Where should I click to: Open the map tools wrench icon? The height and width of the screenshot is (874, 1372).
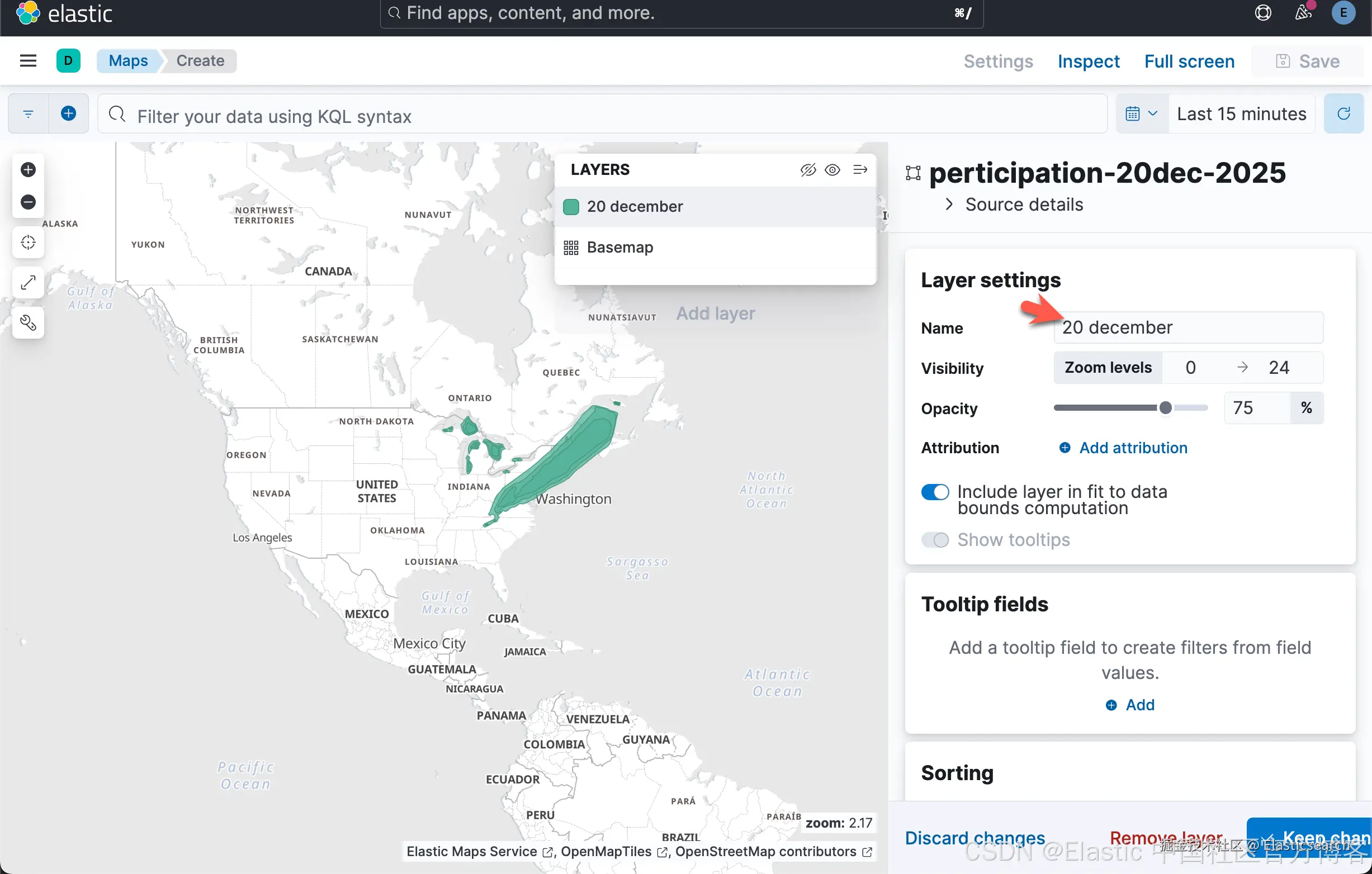(x=28, y=323)
